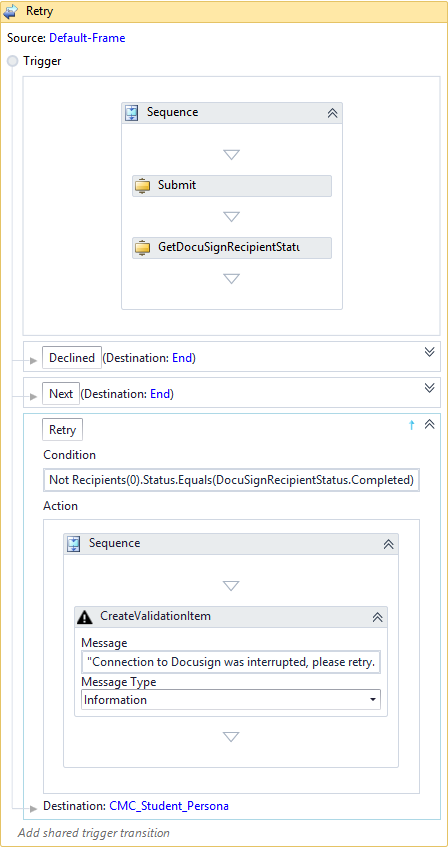
Task: Click Add shared trigger transition
Action: coord(93,833)
